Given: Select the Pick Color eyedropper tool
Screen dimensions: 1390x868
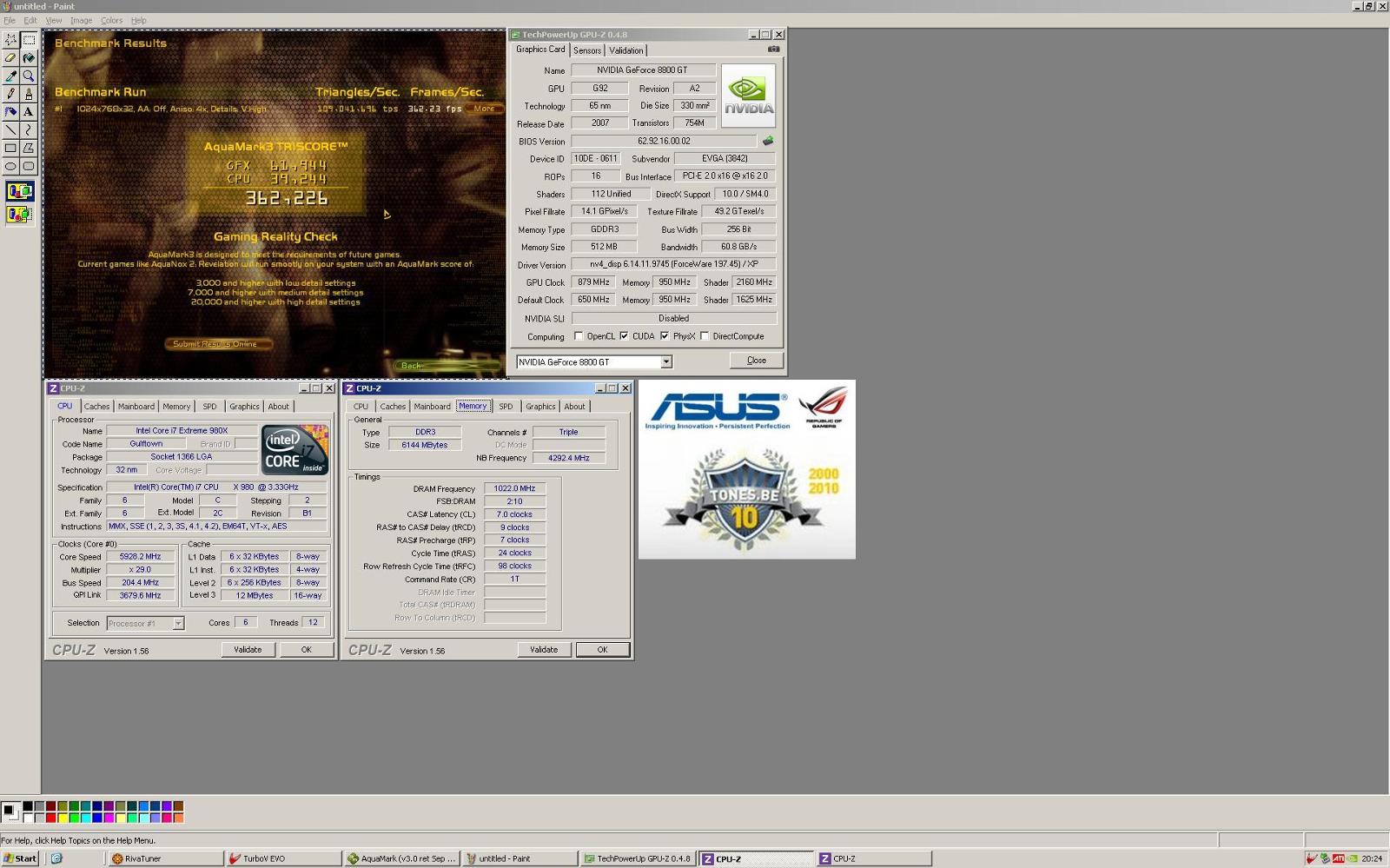Looking at the screenshot, I should coord(10,76).
